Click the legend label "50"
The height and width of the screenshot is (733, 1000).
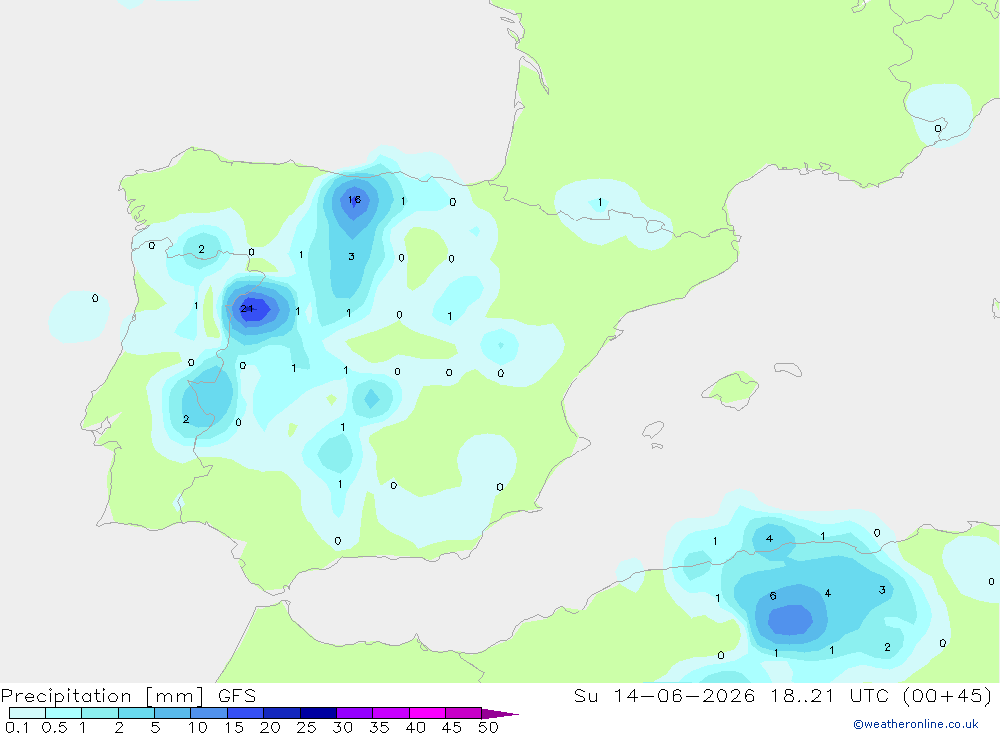pos(488,727)
